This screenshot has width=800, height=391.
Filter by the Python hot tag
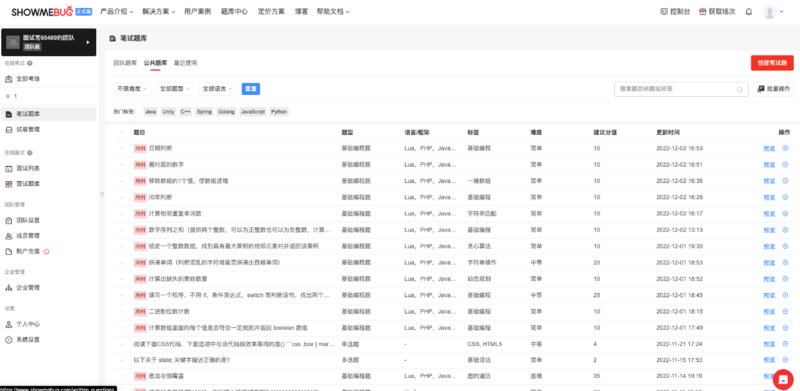coord(279,111)
